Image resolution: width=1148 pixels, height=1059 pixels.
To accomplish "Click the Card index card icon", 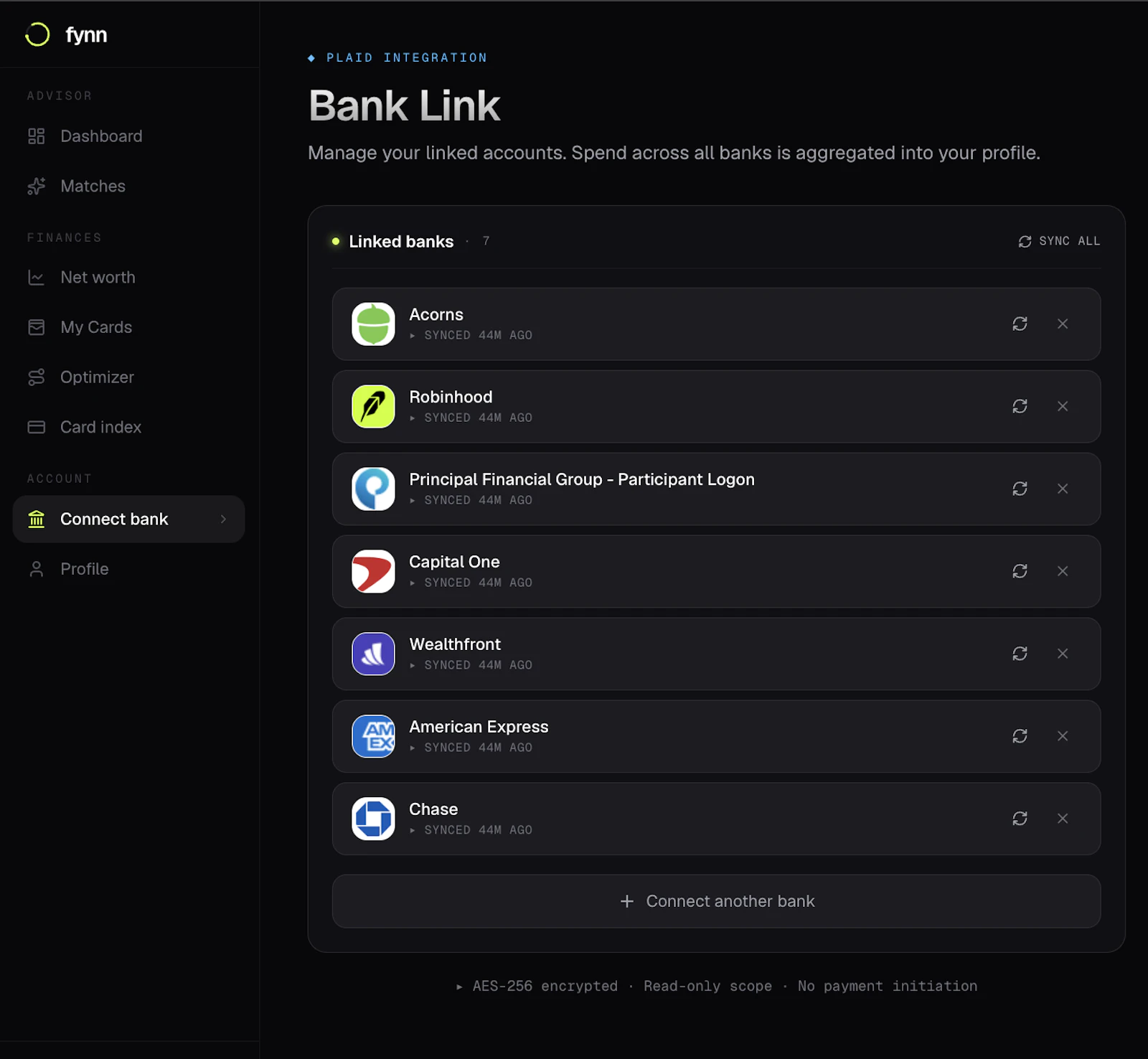I will [37, 428].
